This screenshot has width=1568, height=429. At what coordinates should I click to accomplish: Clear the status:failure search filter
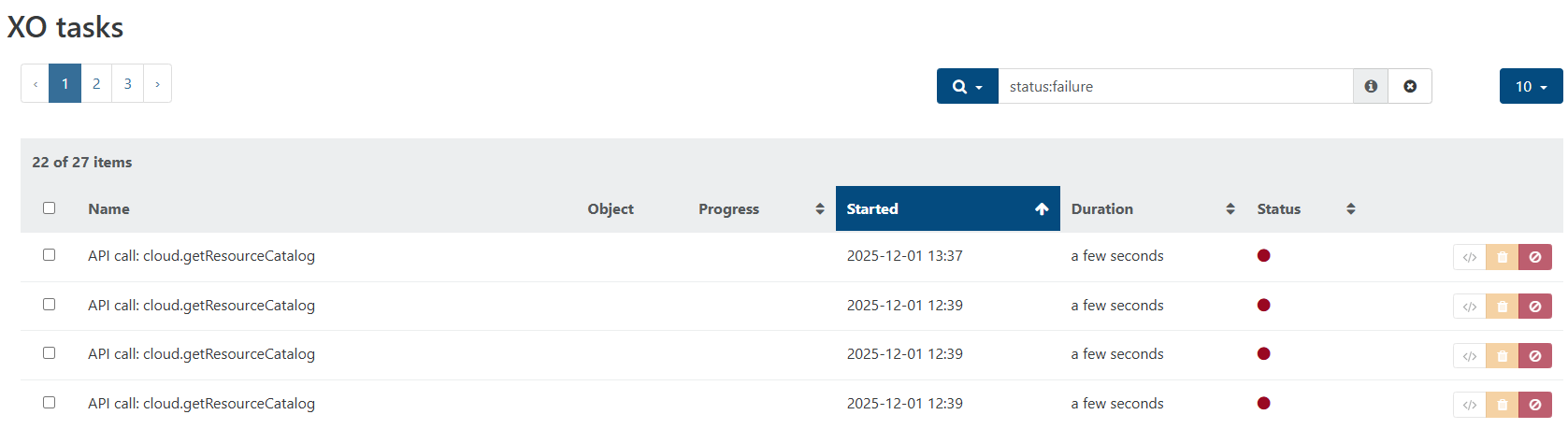(1410, 86)
